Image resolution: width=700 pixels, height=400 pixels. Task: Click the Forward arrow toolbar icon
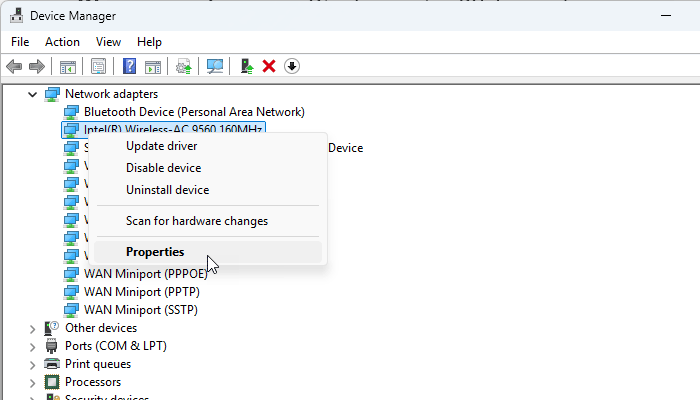click(37, 67)
